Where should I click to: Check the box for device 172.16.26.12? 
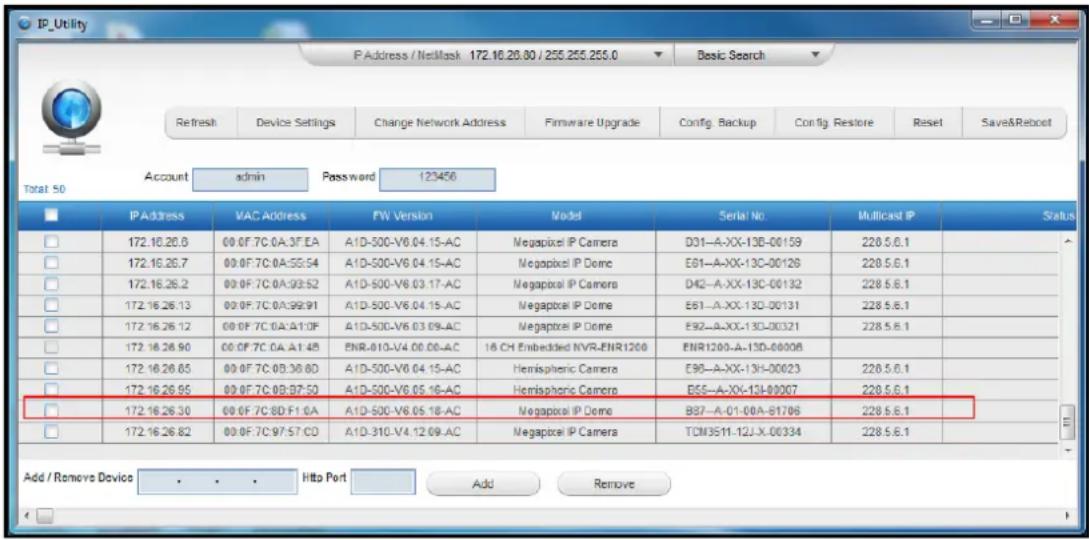click(x=52, y=325)
